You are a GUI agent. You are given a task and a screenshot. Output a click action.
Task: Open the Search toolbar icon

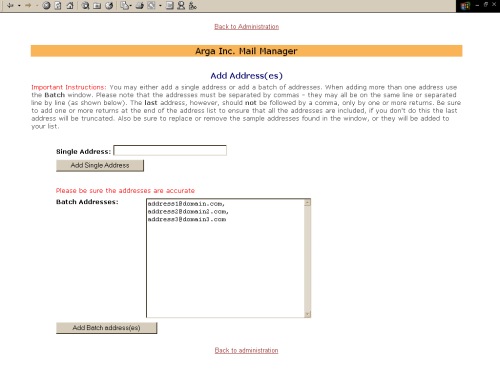(85, 5)
